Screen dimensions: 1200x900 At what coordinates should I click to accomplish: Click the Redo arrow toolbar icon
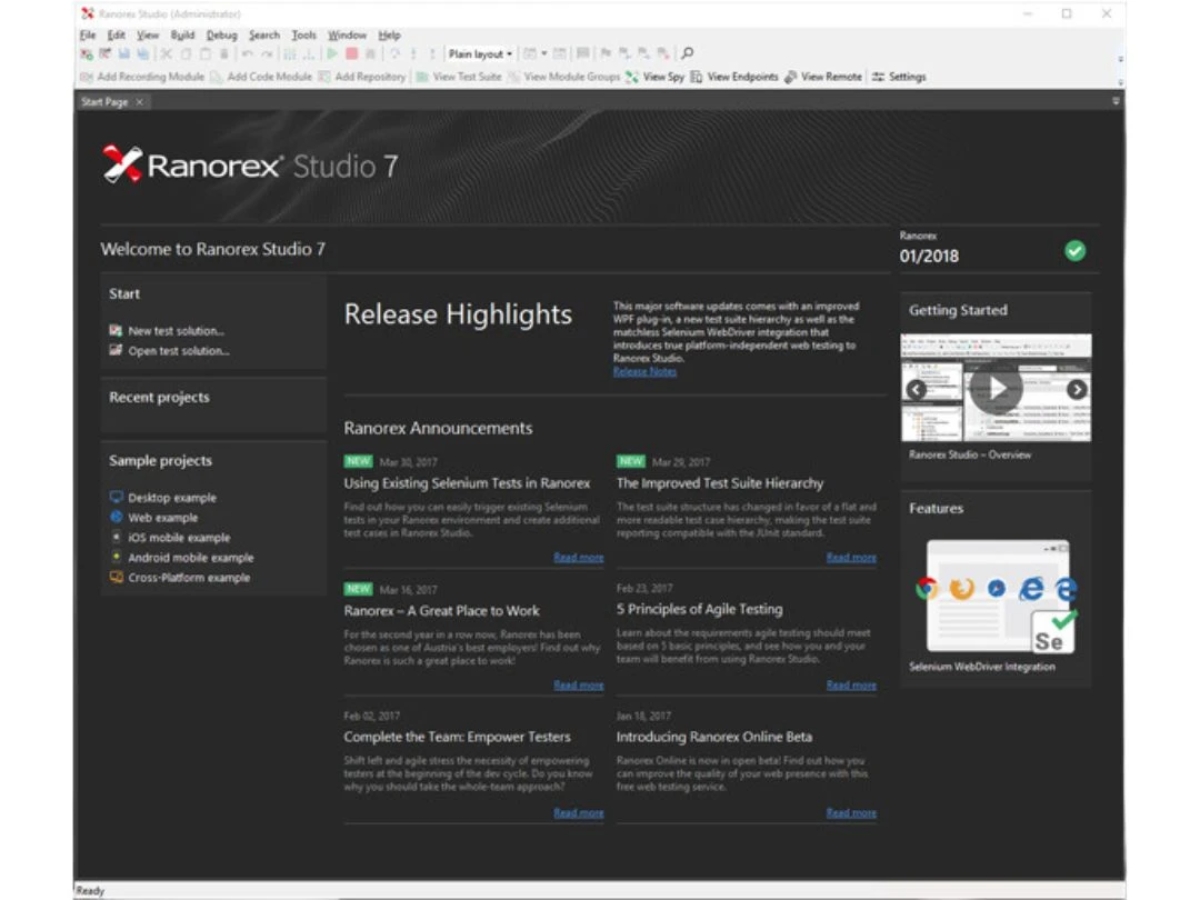point(266,54)
